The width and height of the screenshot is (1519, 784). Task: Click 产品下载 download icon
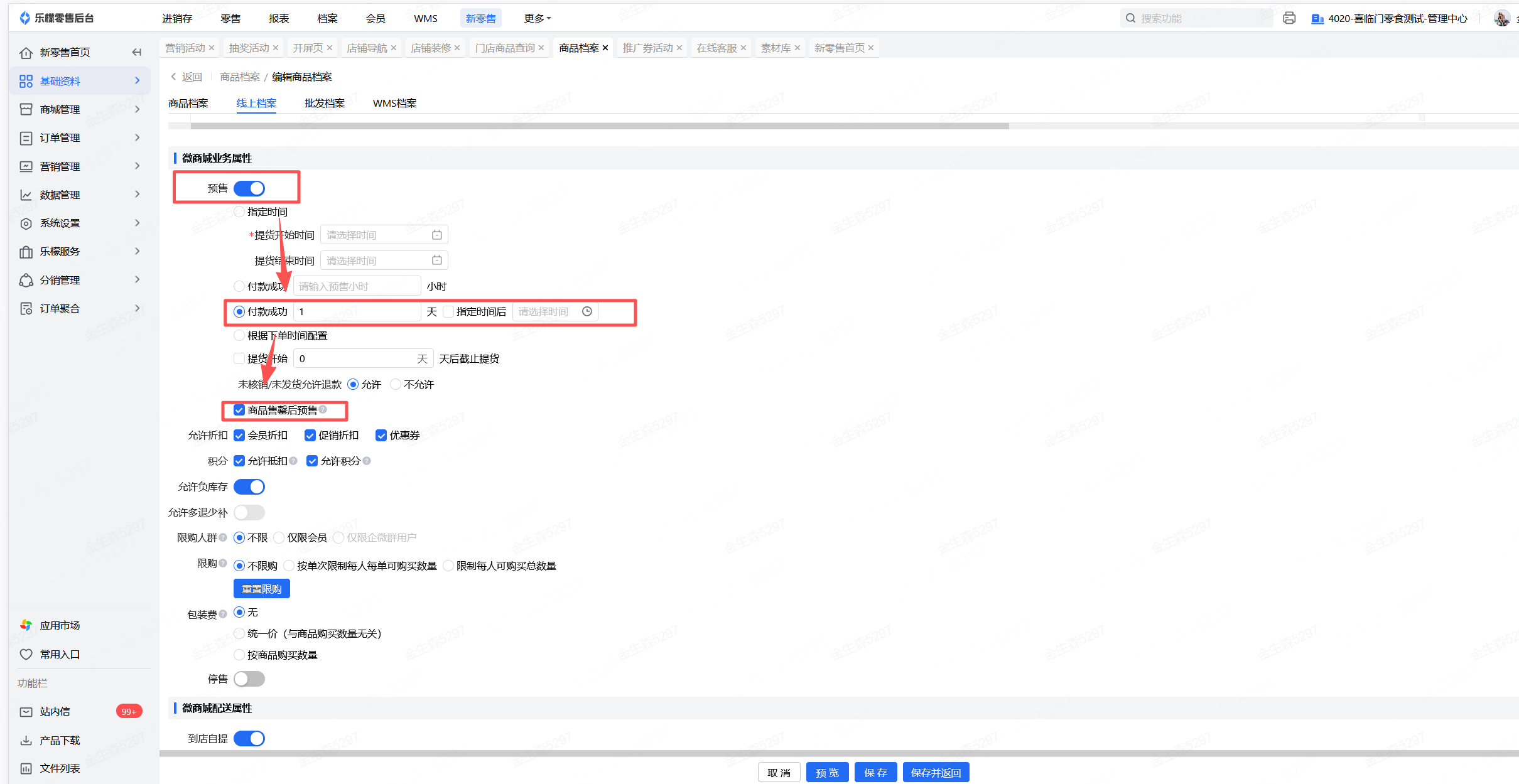[x=26, y=741]
